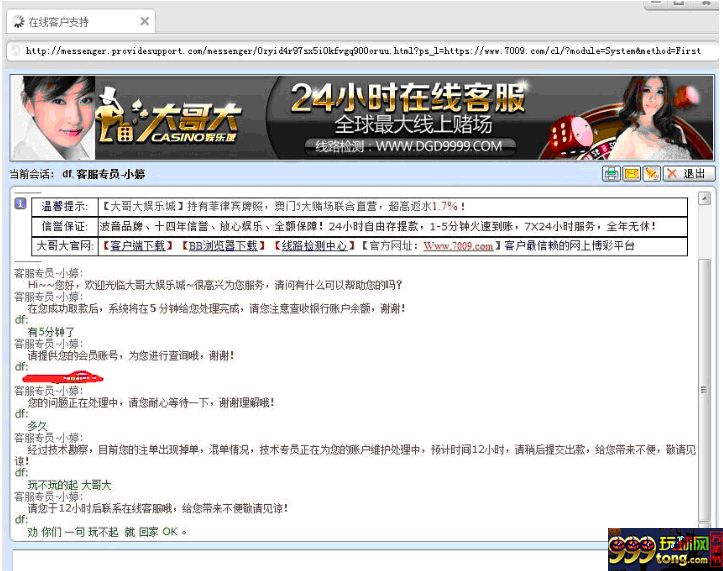Viewport: 723px width, 571px height.
Task: Select the 在线客户支持 tab
Action: [x=81, y=22]
